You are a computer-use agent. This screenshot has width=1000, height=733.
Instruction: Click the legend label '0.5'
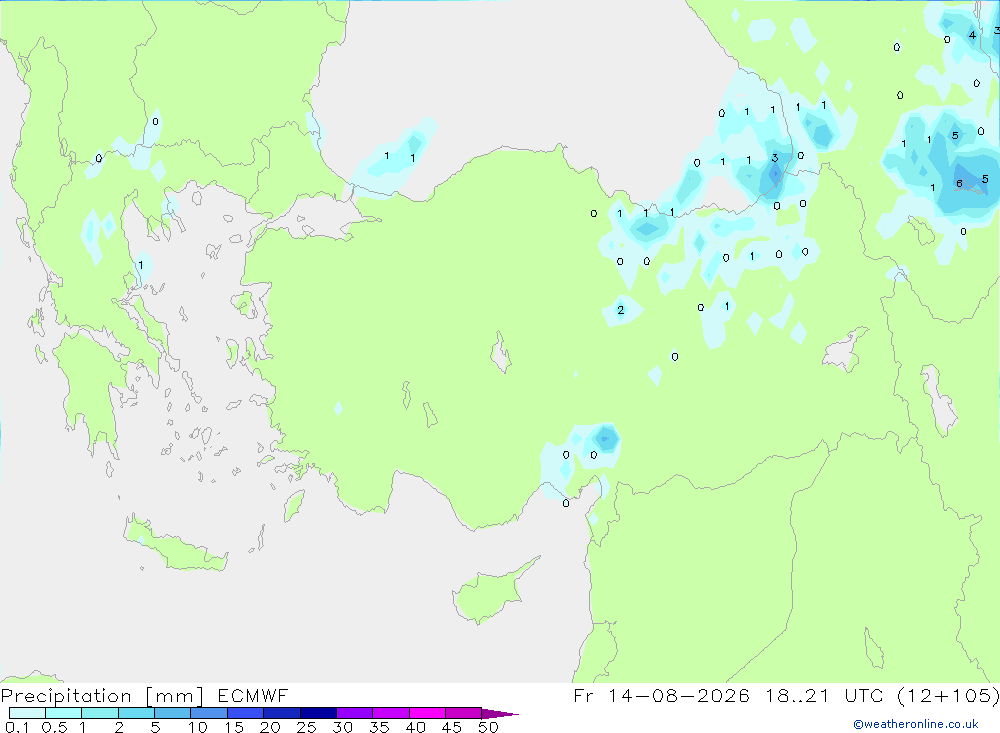[54, 727]
